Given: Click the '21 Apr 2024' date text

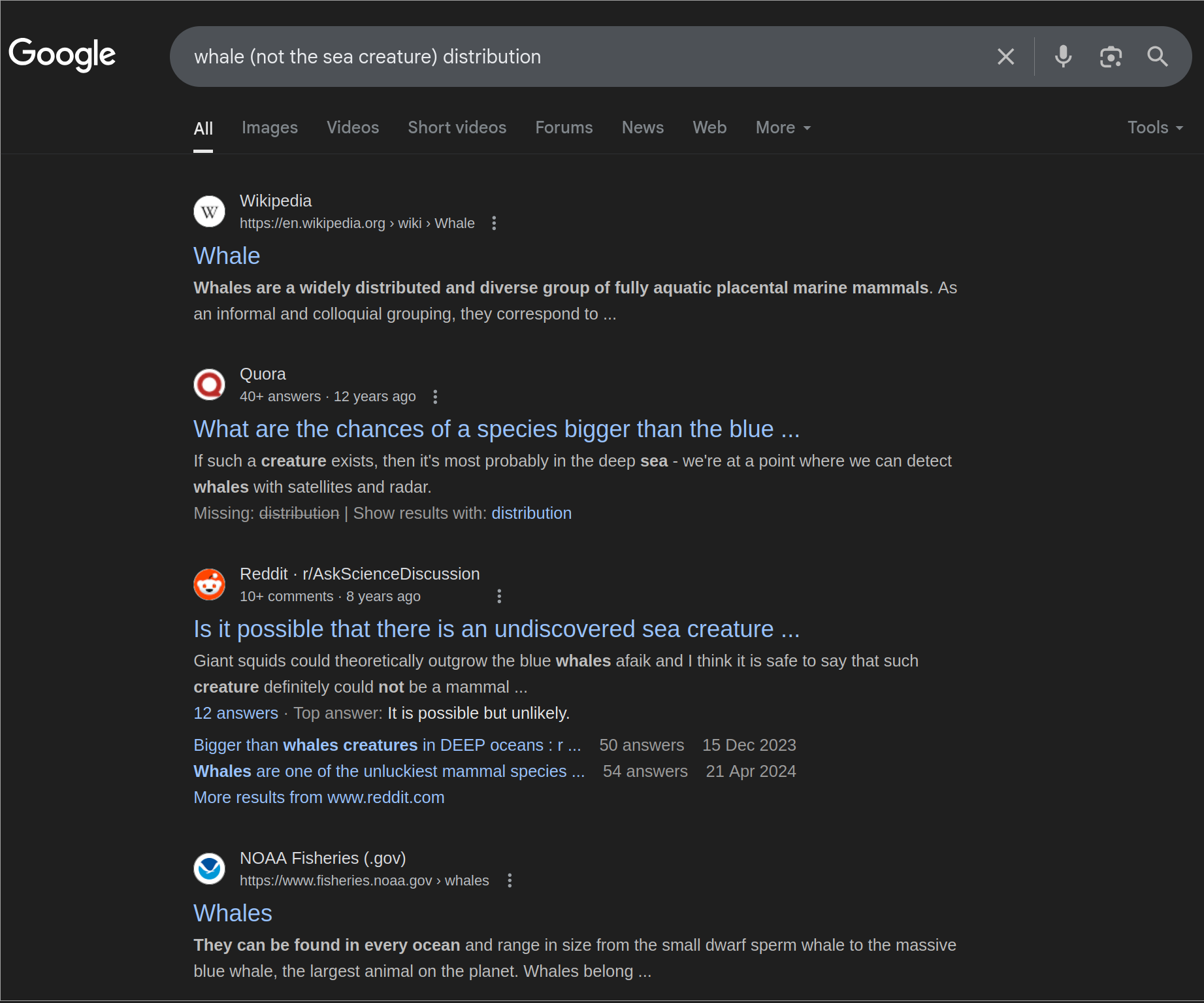Looking at the screenshot, I should 751,772.
